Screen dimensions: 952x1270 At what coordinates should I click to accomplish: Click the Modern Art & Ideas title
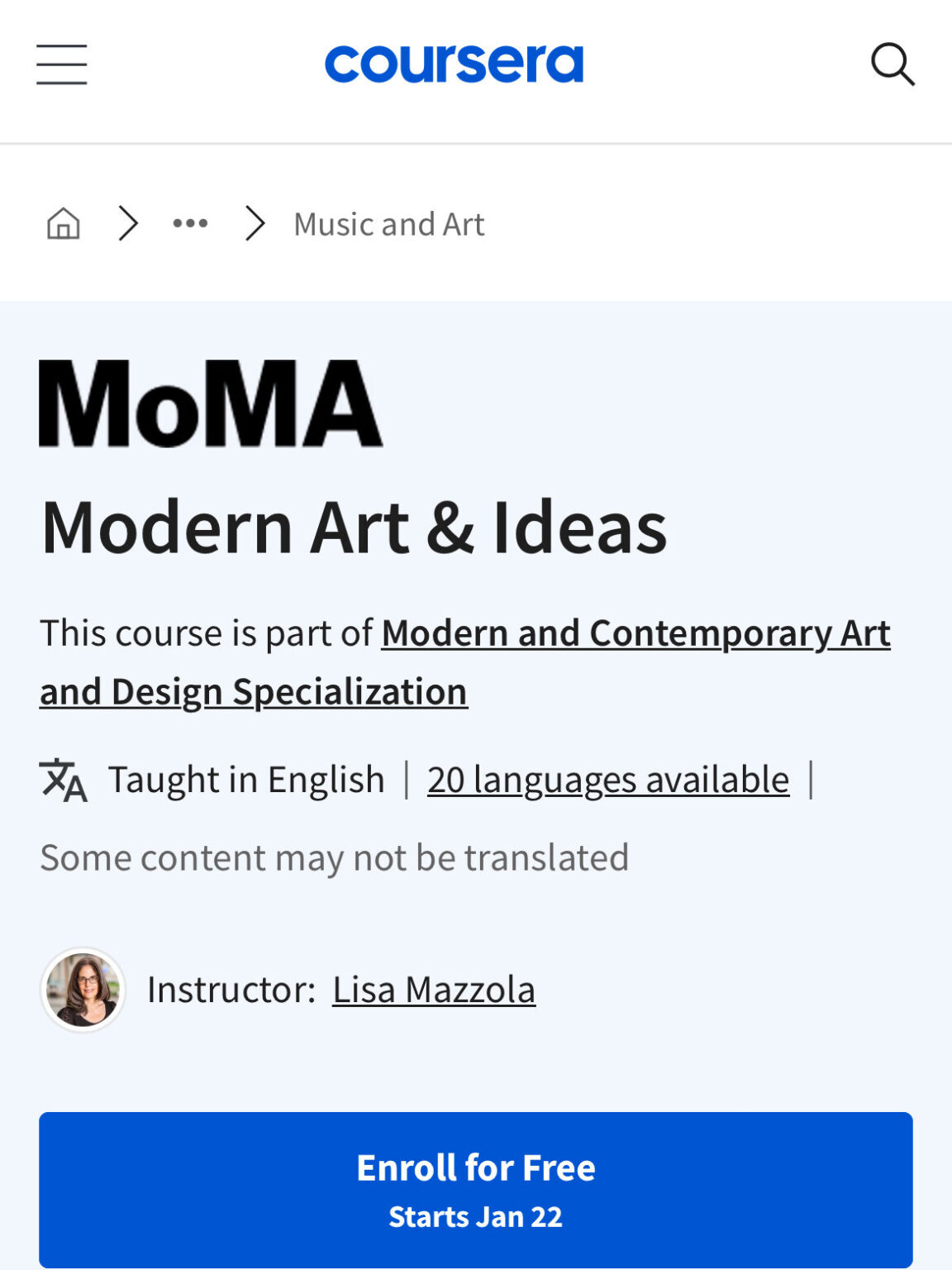[354, 527]
